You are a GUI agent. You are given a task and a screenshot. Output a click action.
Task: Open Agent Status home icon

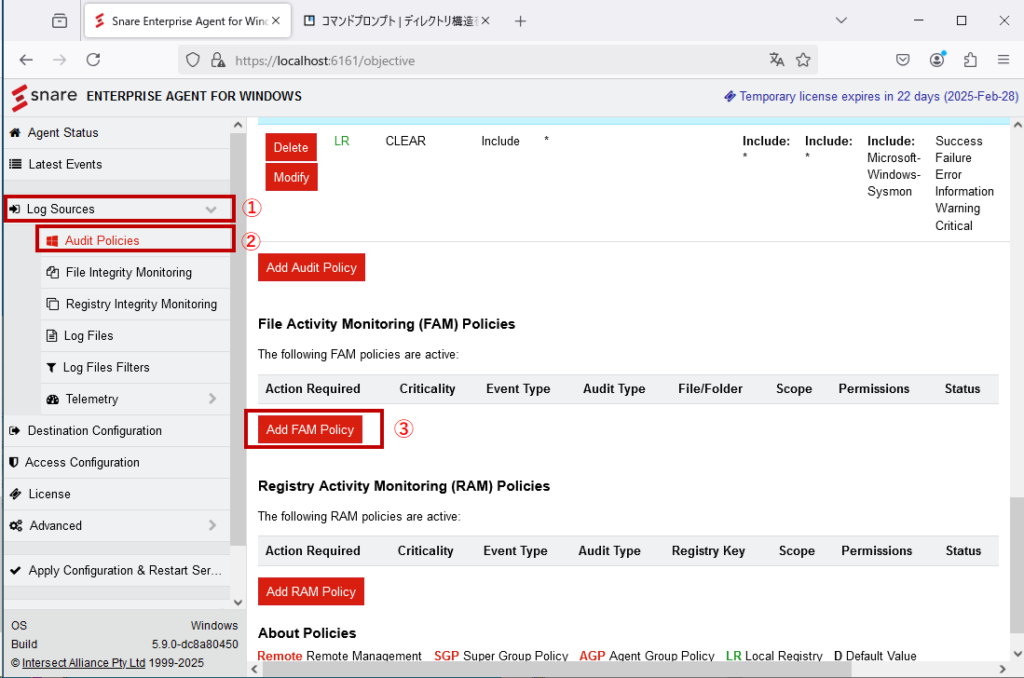tap(15, 133)
